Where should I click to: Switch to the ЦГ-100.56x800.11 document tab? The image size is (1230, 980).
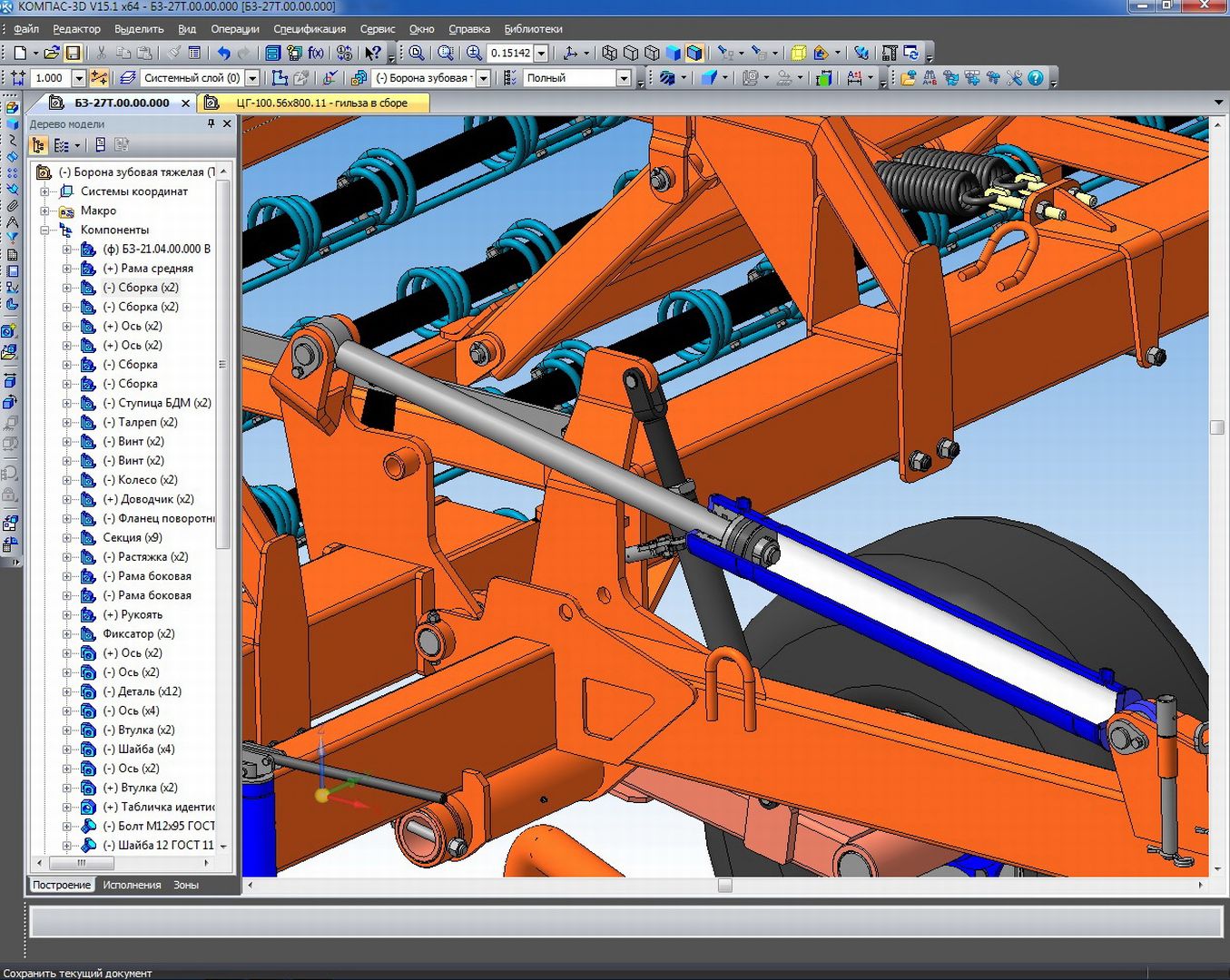point(321,103)
